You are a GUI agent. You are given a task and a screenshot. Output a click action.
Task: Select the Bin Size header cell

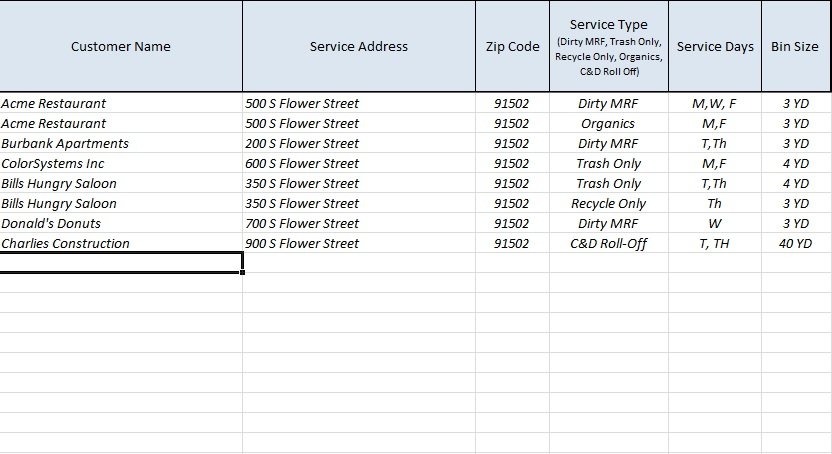(x=795, y=46)
